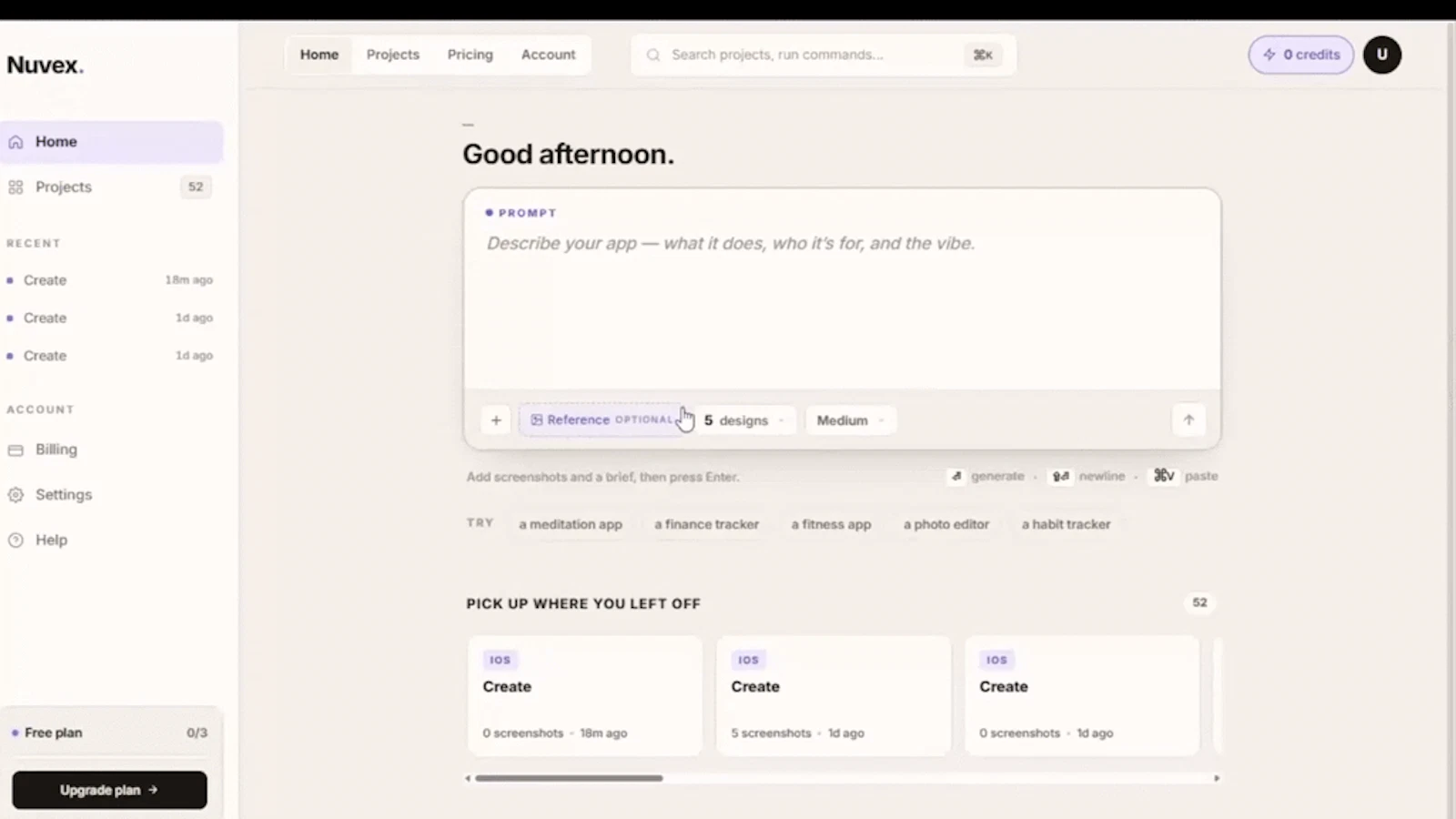This screenshot has height=819, width=1456.
Task: Open recent Create from 18m ago
Action: pyautogui.click(x=111, y=280)
